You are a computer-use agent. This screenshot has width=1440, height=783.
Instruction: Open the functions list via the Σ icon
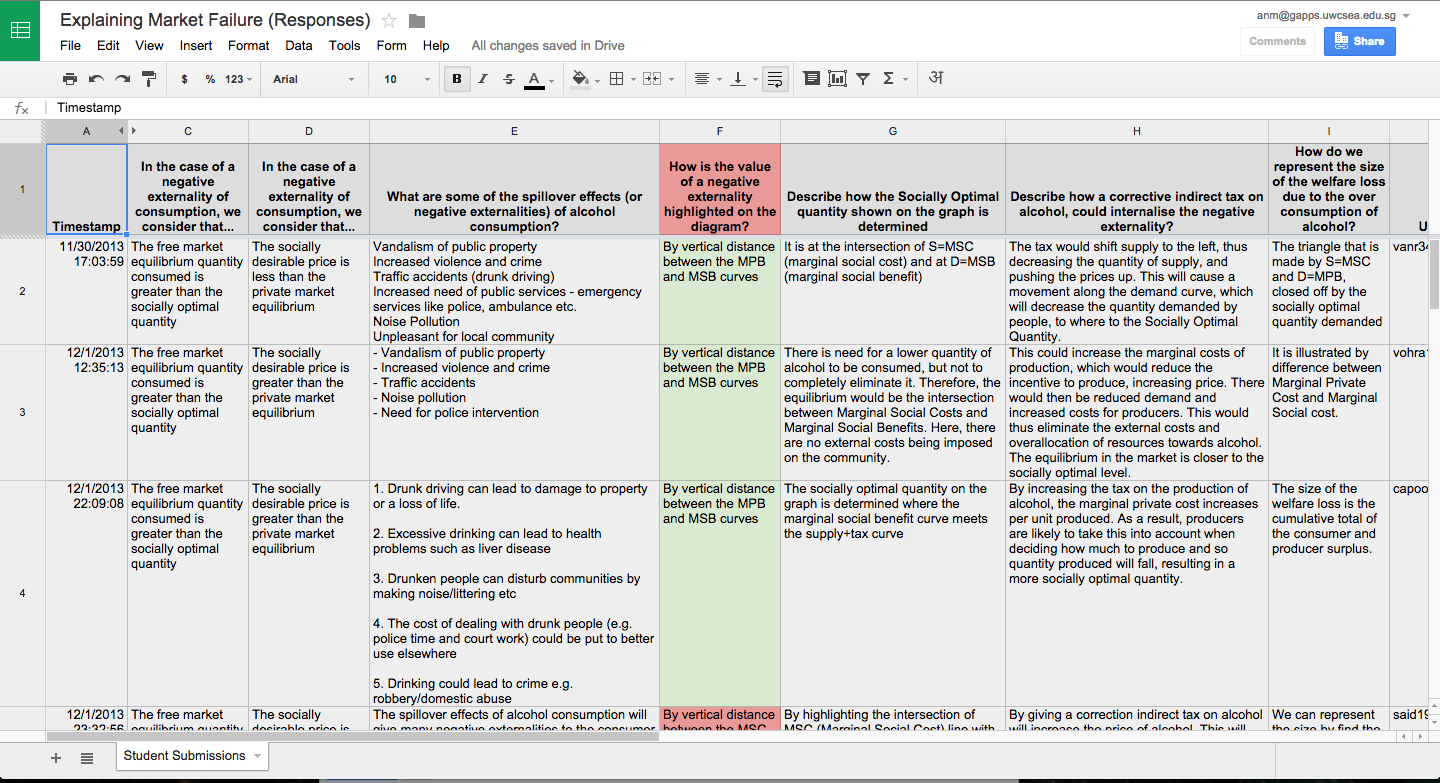(888, 78)
